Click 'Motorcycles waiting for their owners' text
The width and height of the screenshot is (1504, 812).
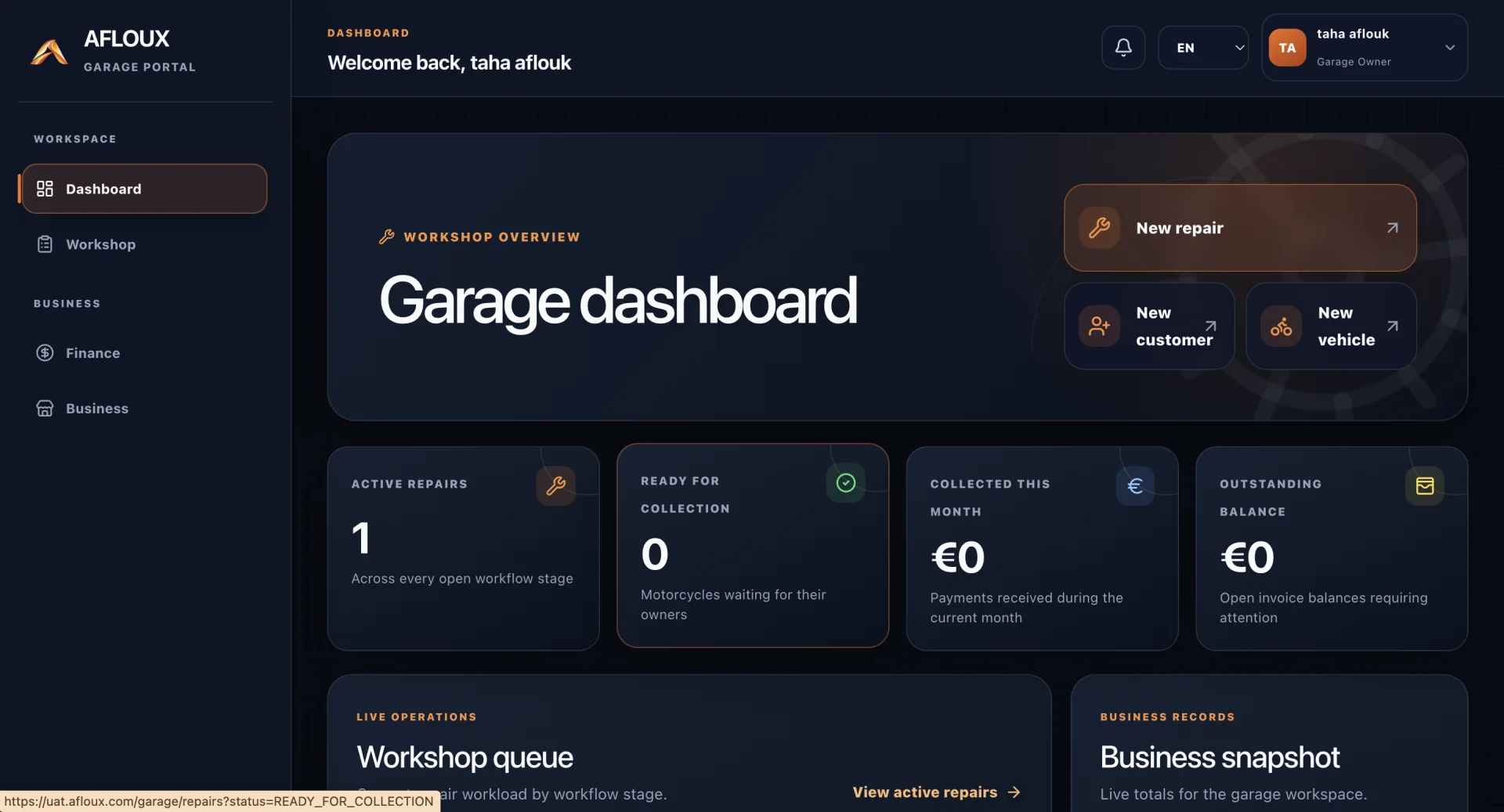point(733,604)
